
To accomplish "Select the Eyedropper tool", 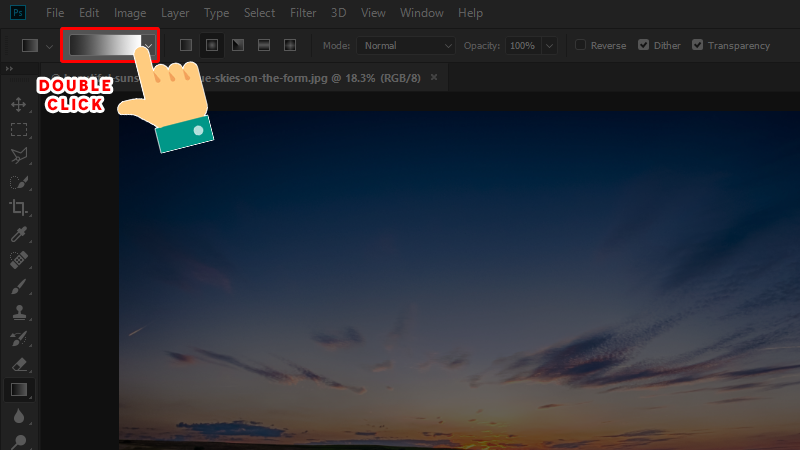I will [19, 234].
